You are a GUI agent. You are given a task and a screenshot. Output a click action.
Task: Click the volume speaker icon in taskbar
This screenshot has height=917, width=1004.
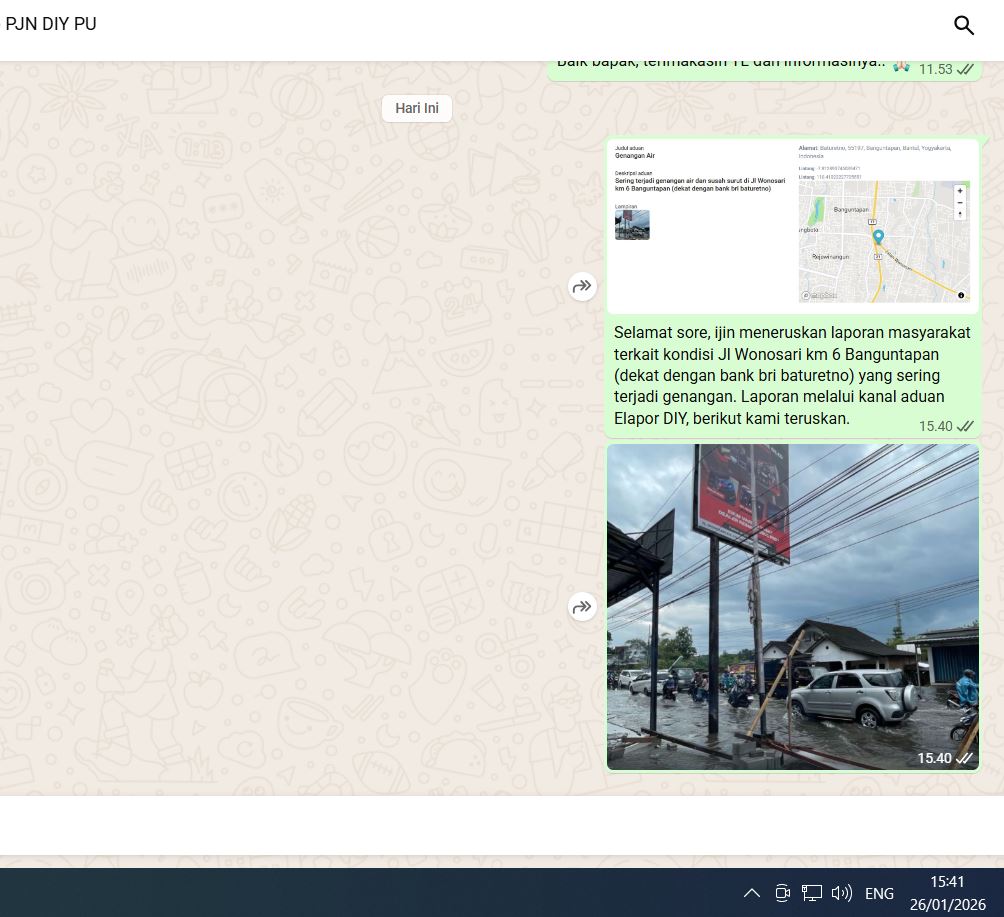[x=841, y=893]
